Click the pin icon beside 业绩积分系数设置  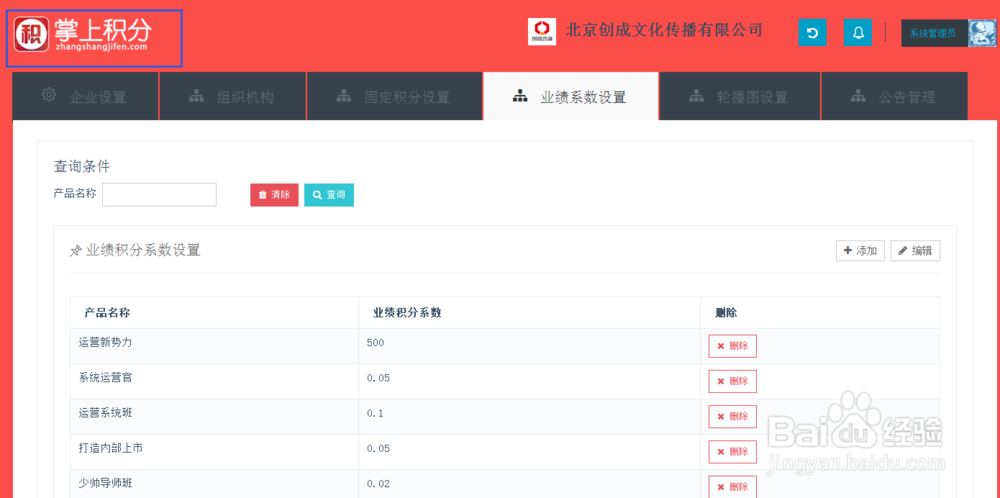[75, 251]
